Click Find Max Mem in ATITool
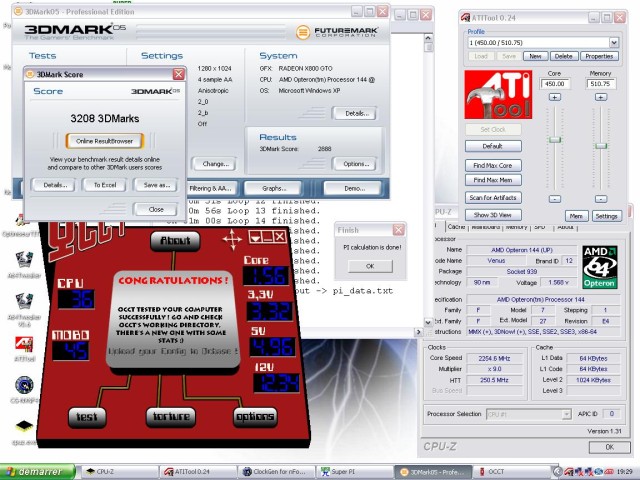Screen dimensions: 640x480 pos(493,180)
